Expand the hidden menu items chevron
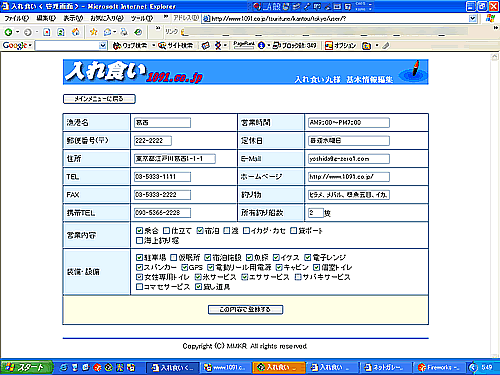Viewport: 500px width, 375px height. 166,17
